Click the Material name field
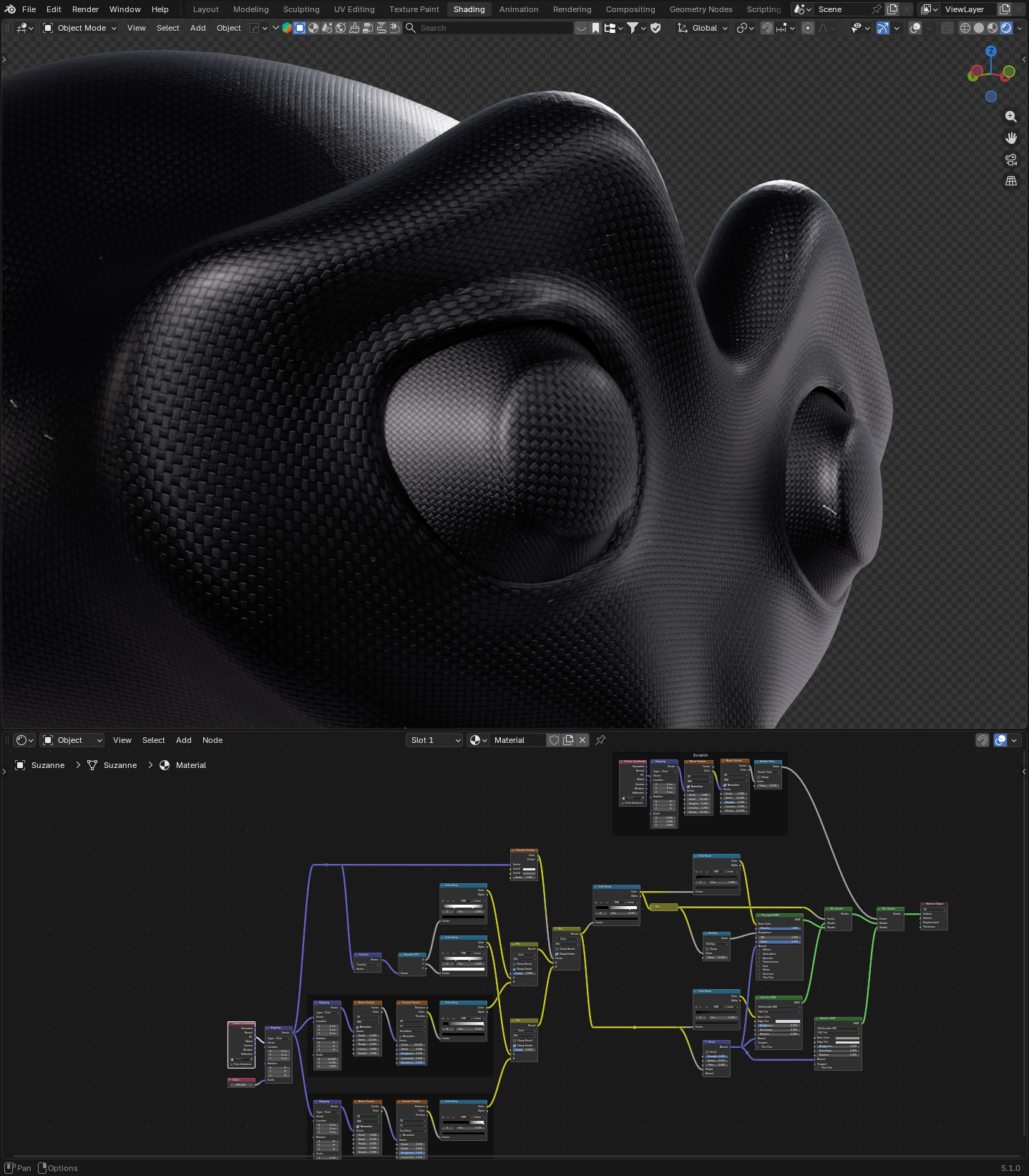The width and height of the screenshot is (1029, 1176). [519, 740]
